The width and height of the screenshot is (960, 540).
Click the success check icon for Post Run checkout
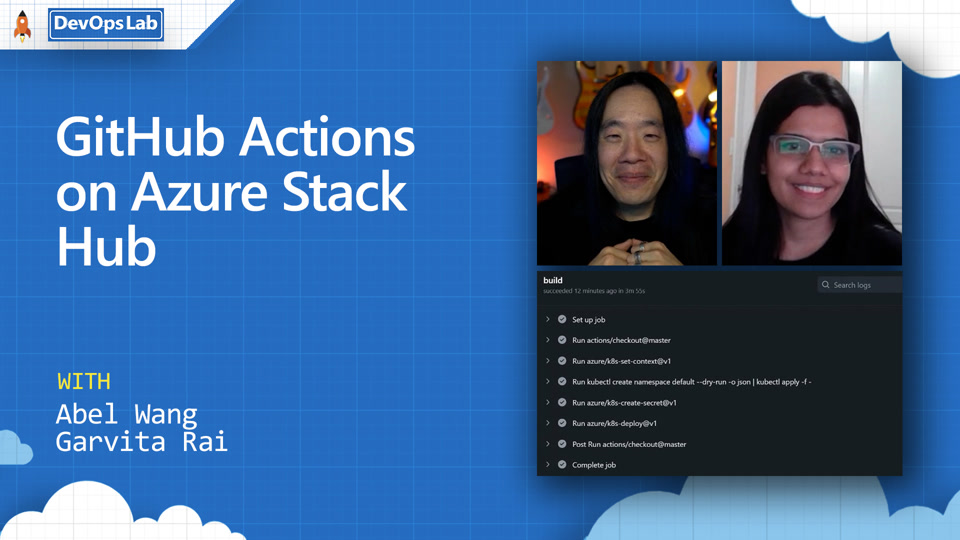(562, 444)
